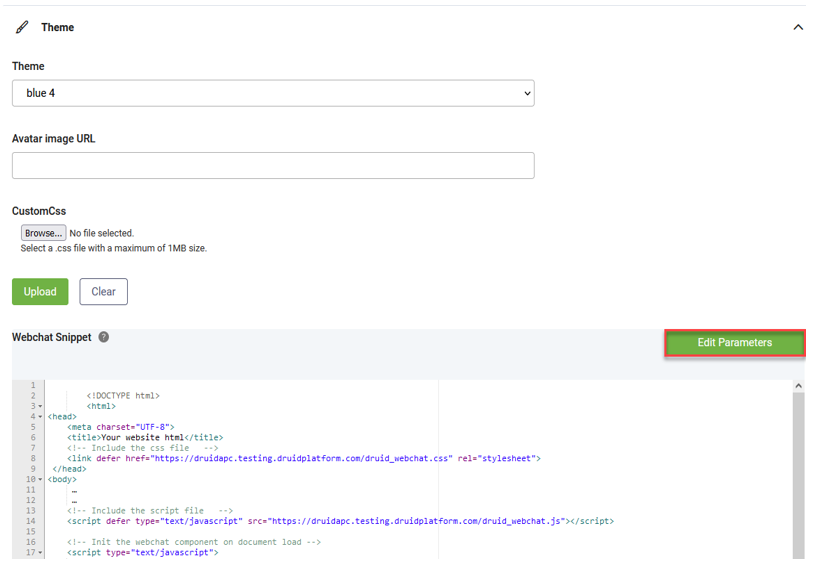This screenshot has width=817, height=566.
Task: Click the help icon next to Webchat Snippet
Action: pos(104,338)
